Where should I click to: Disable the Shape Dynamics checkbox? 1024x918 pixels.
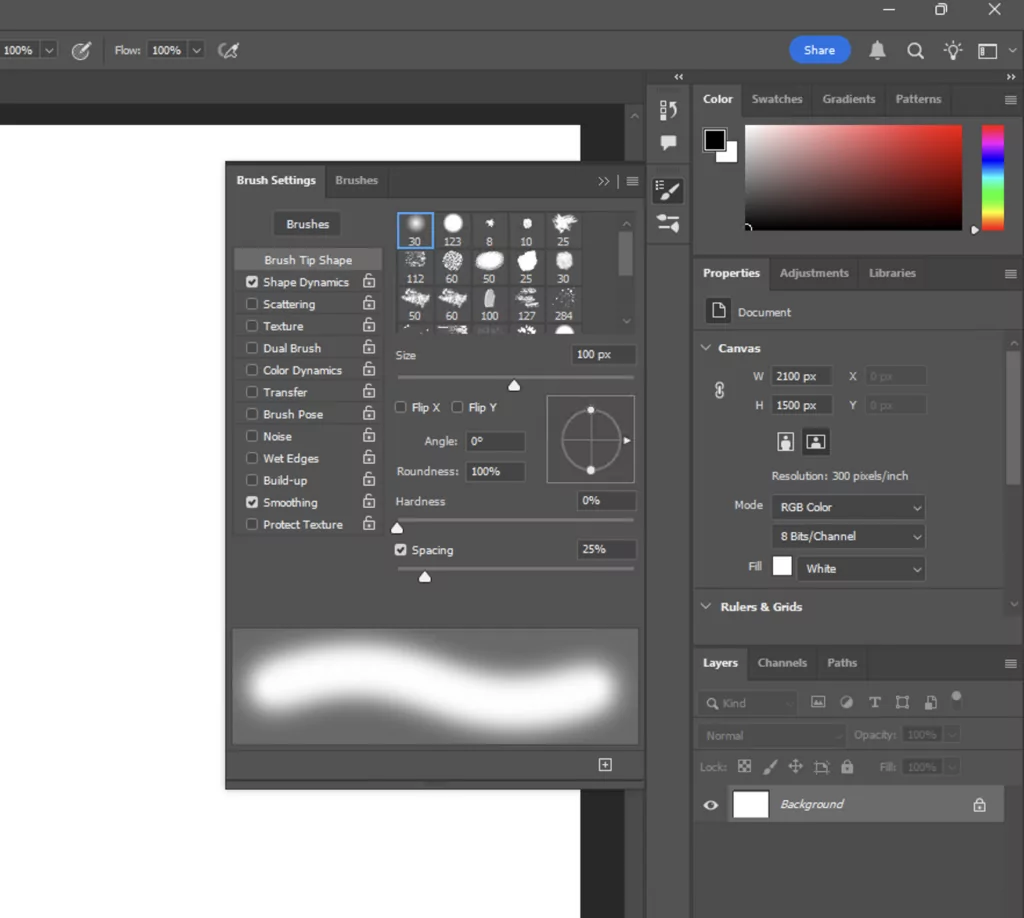pos(250,282)
